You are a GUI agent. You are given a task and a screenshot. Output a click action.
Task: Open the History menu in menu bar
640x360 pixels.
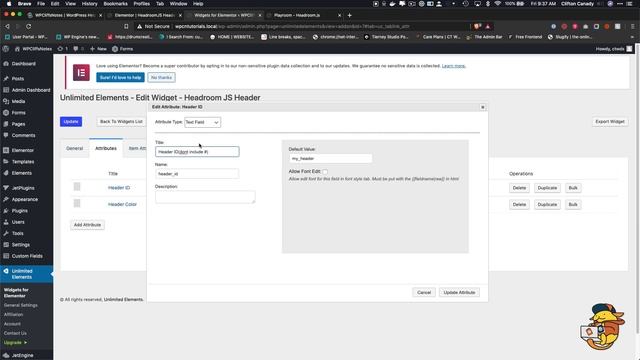(89, 4)
